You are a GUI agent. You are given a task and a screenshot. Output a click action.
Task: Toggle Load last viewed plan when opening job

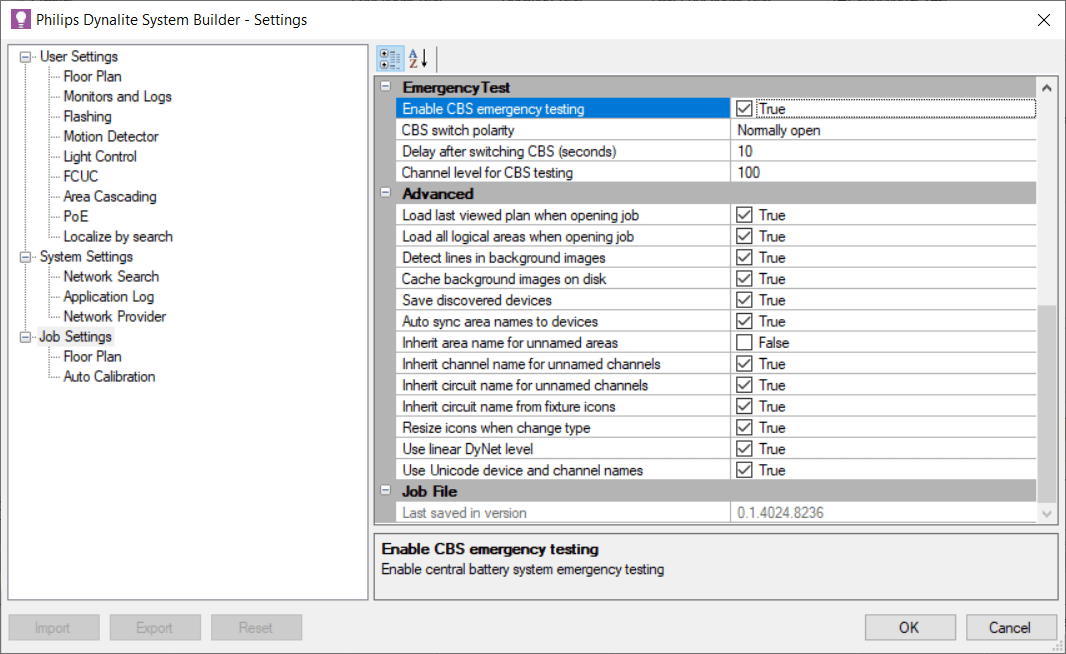pos(744,214)
